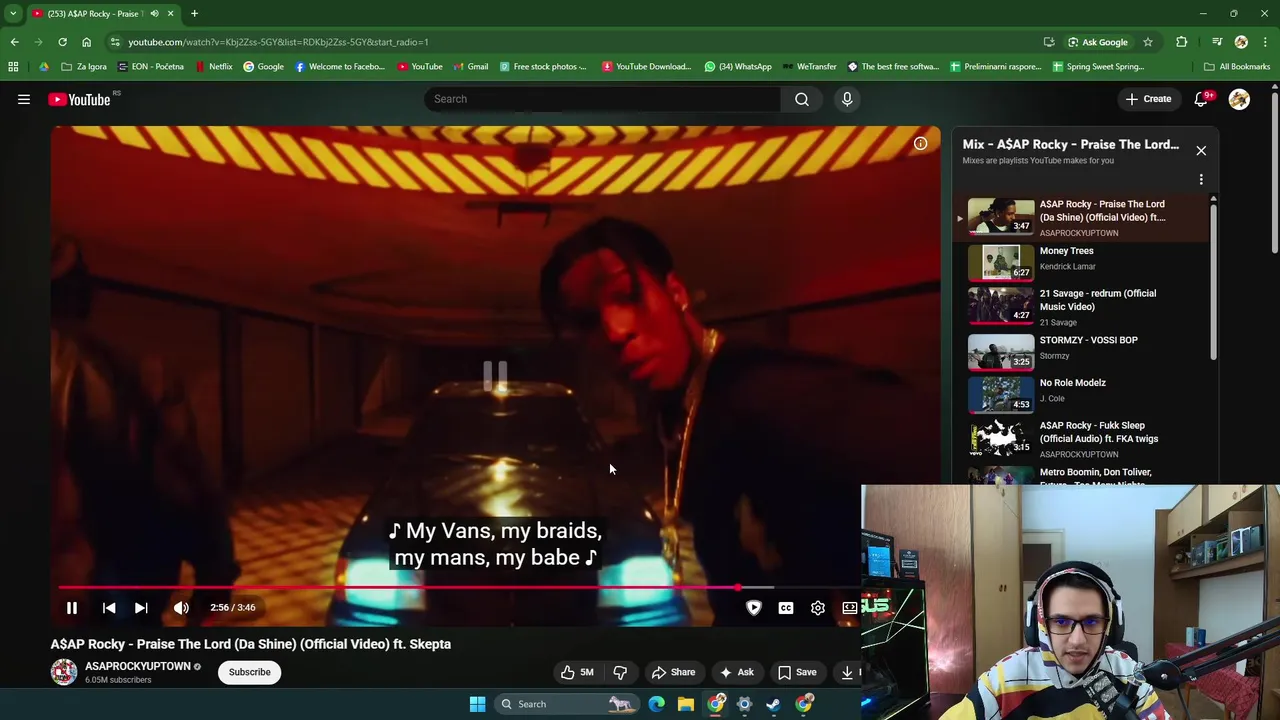Go back in Chrome browser

click(x=14, y=42)
